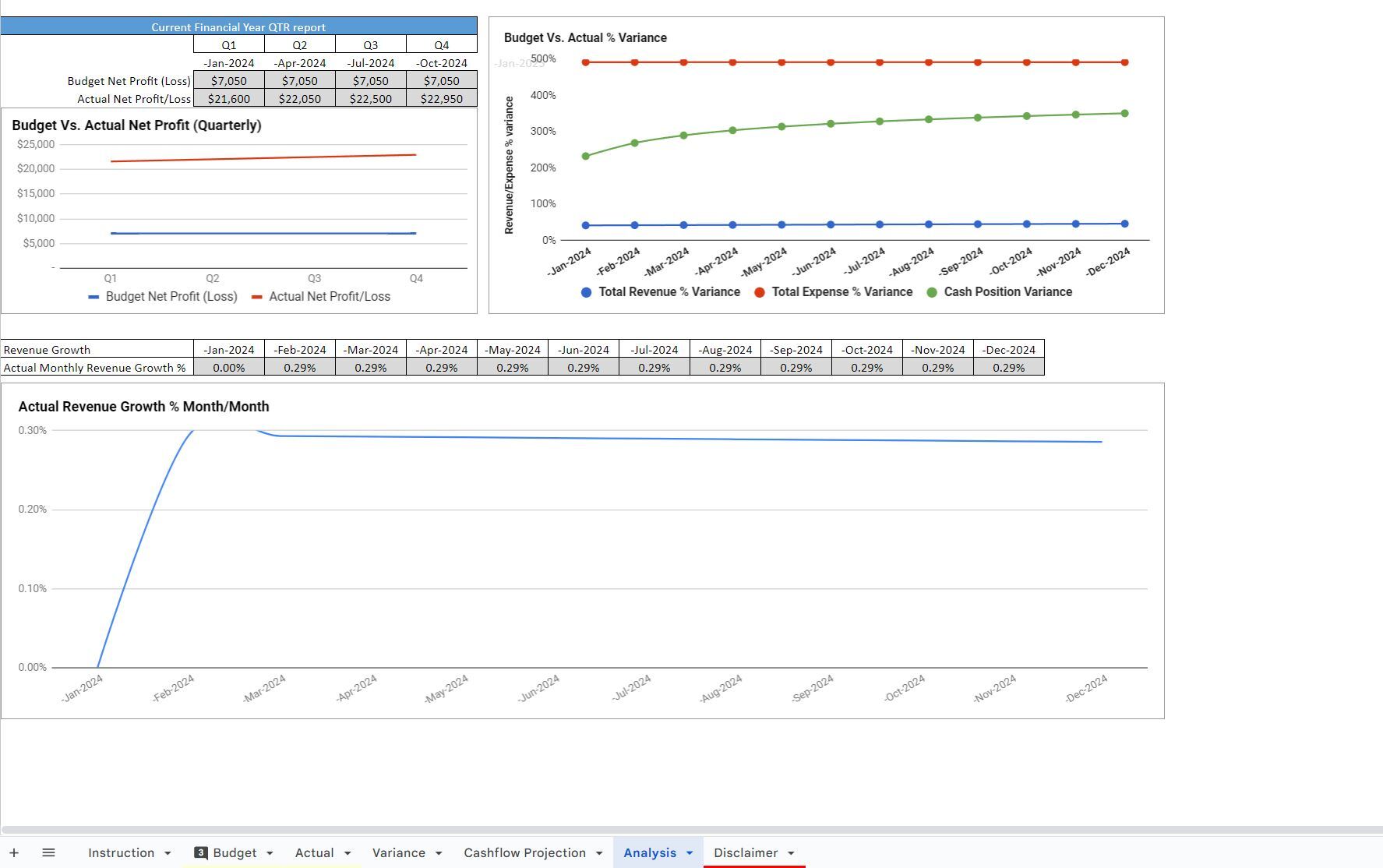
Task: Switch to the Actual sheet tab
Action: (x=314, y=853)
